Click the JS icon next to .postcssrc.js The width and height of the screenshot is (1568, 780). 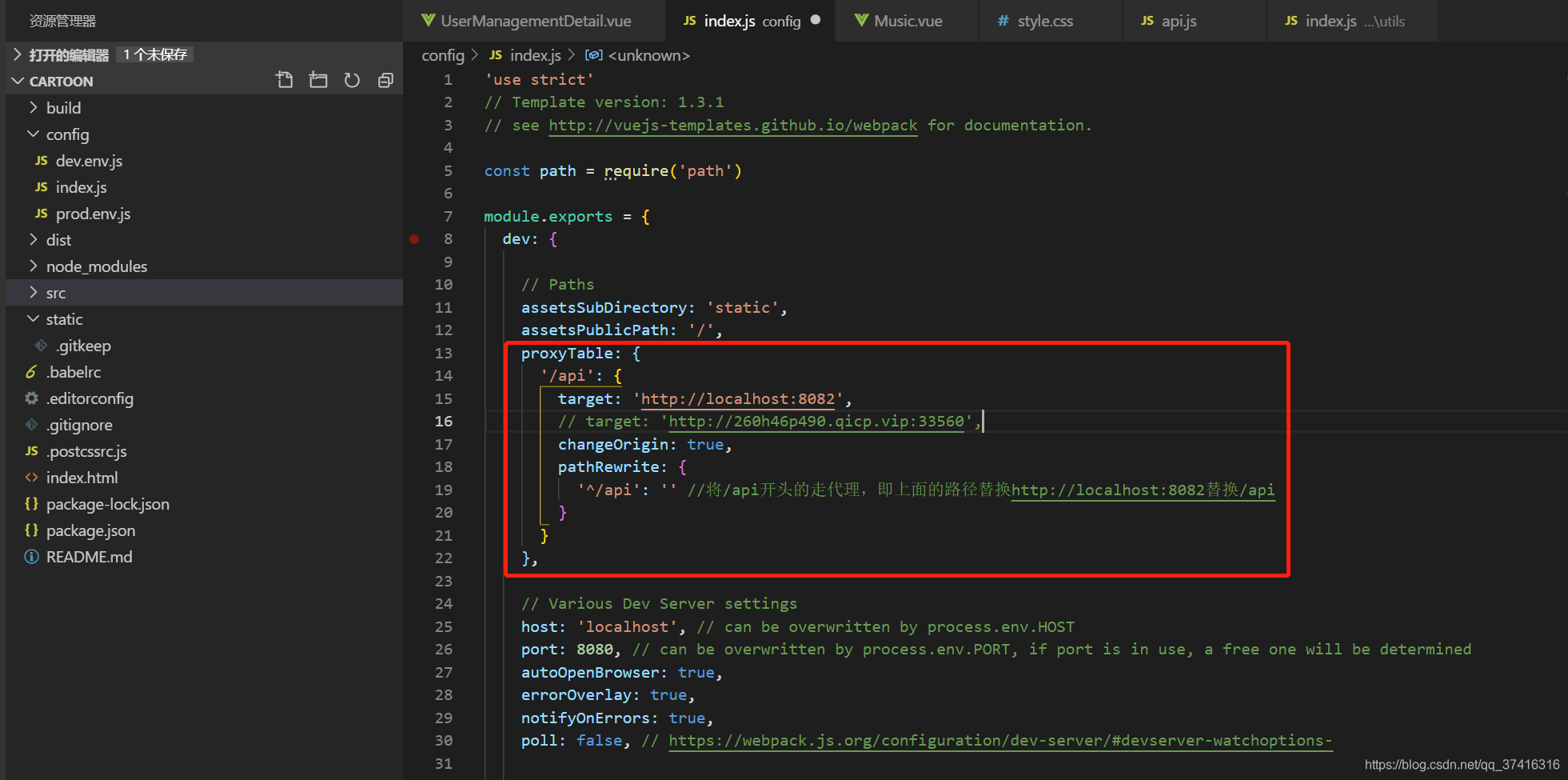click(x=31, y=451)
